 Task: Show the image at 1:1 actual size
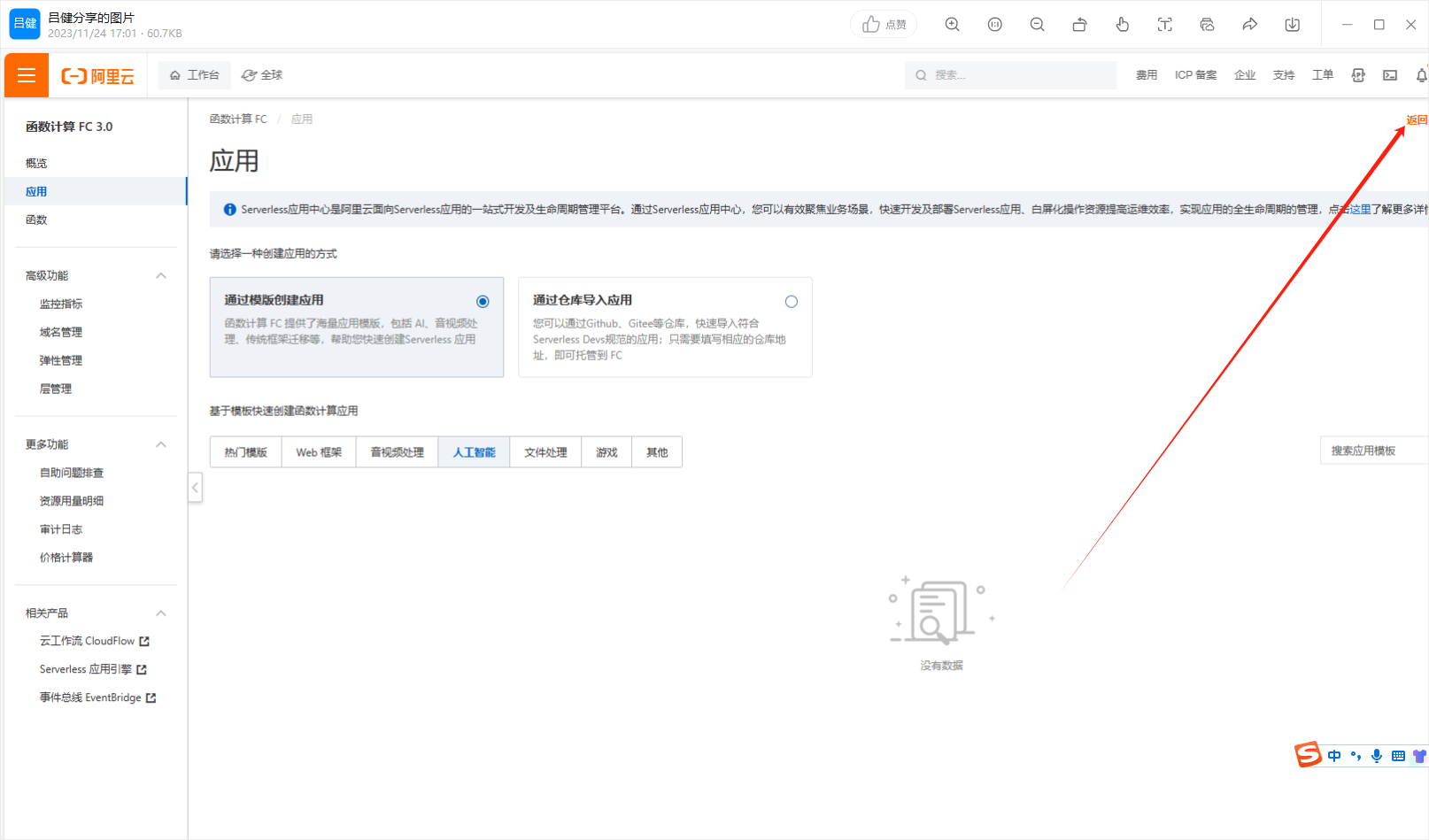(995, 25)
